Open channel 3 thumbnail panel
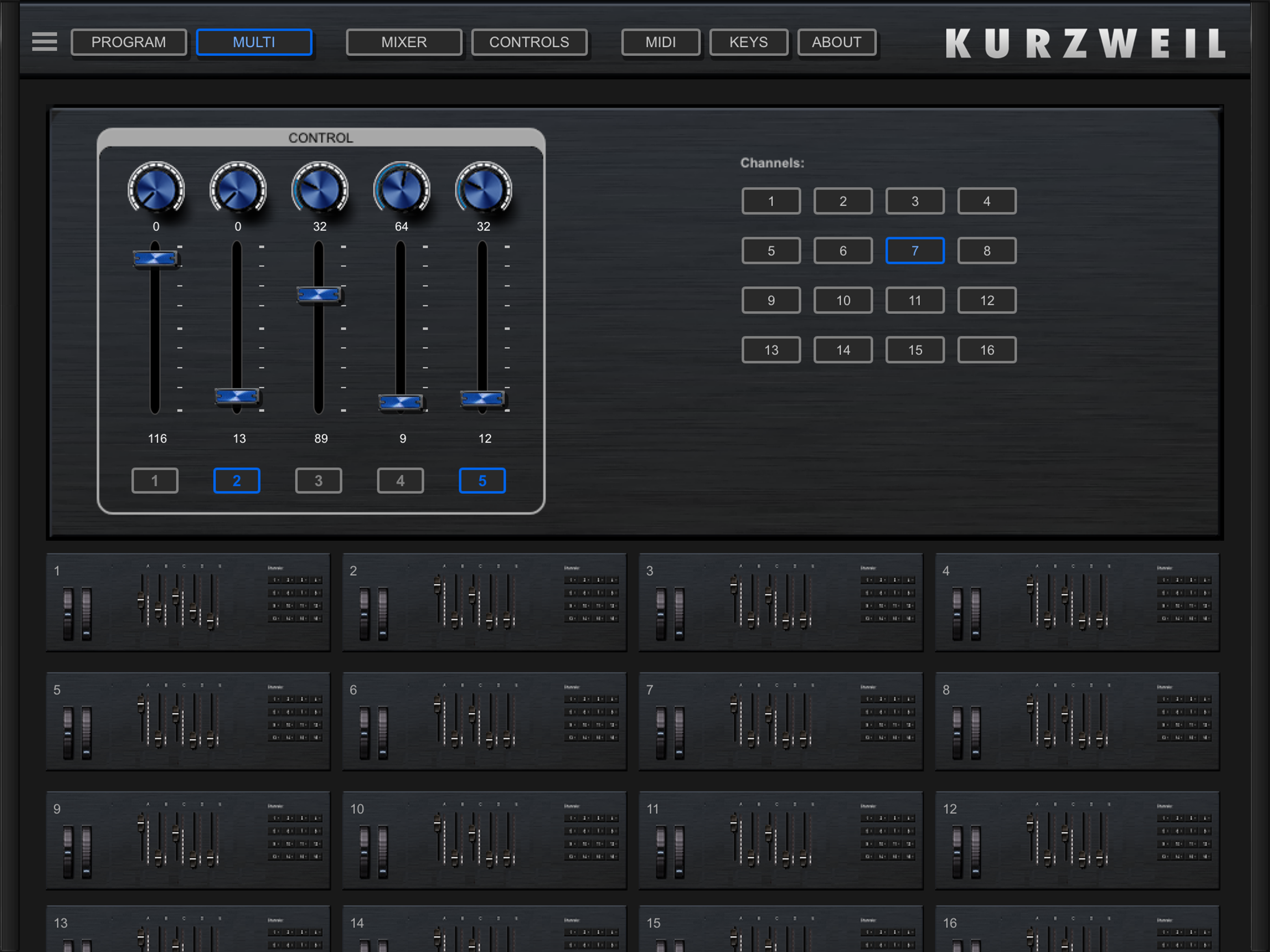Viewport: 1270px width, 952px height. coord(781,602)
